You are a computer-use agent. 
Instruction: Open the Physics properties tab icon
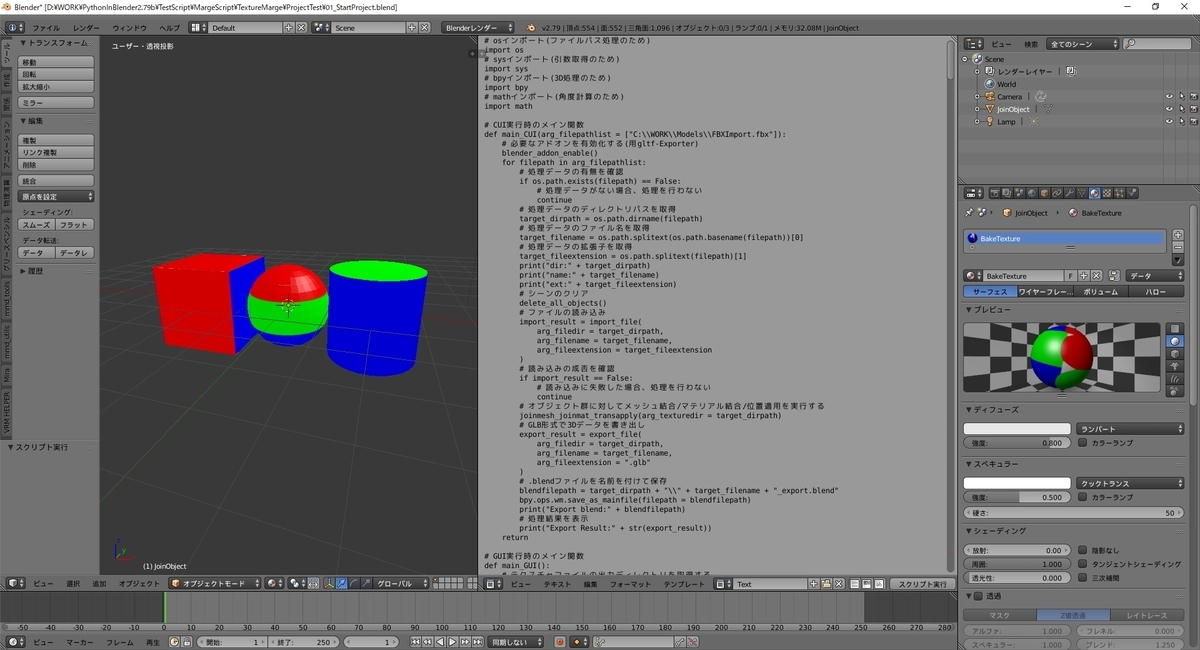coord(1132,193)
